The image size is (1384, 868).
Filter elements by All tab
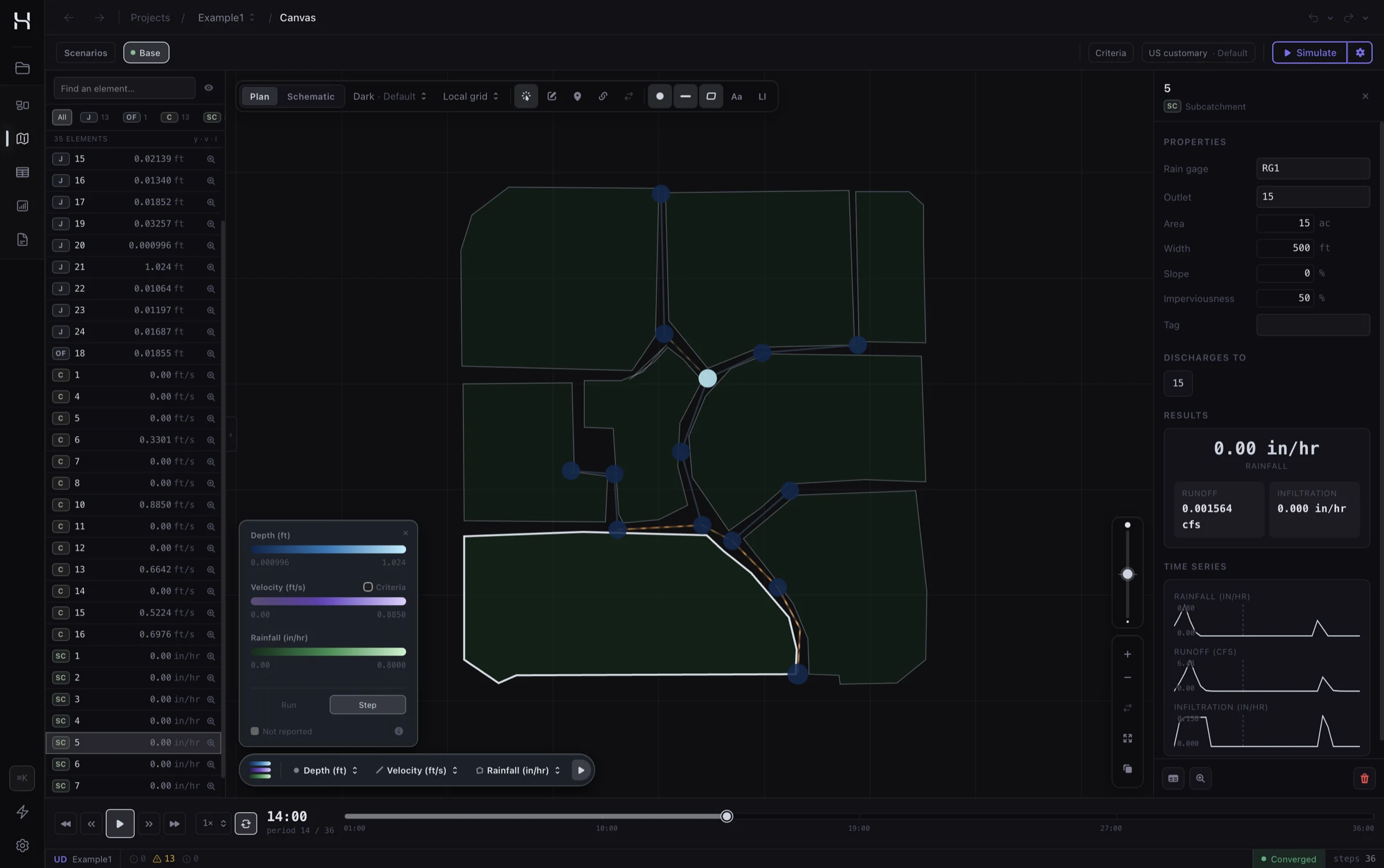(62, 117)
